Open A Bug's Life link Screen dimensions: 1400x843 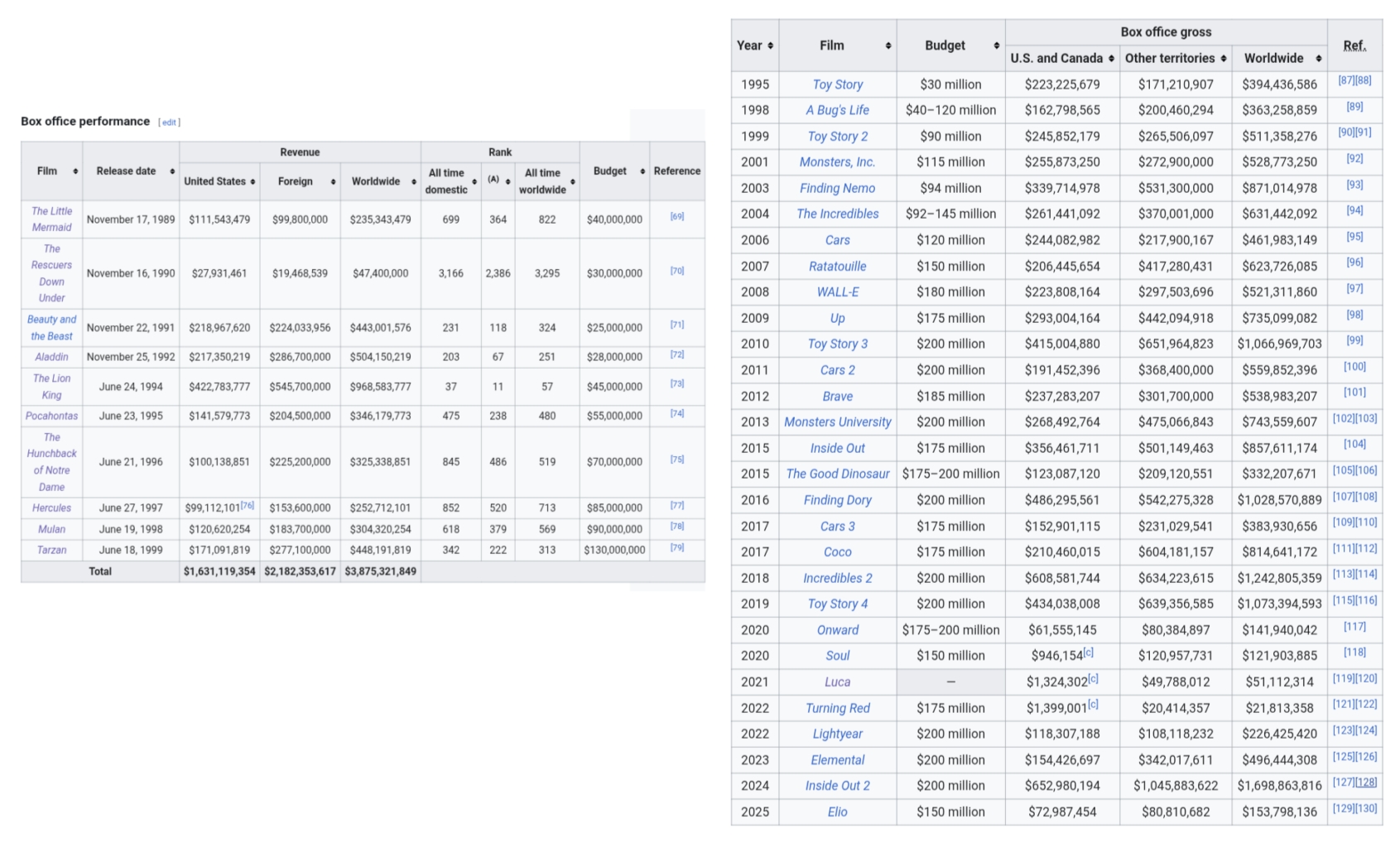click(837, 110)
